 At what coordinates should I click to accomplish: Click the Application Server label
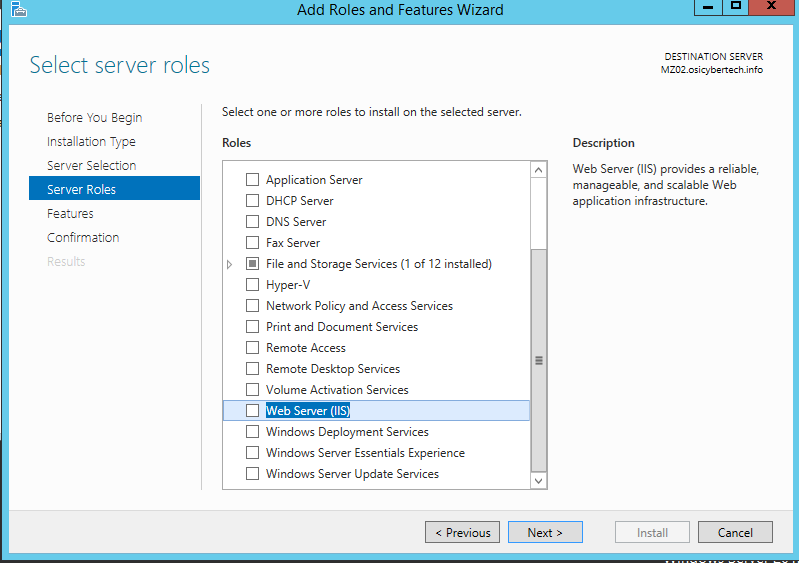(314, 180)
